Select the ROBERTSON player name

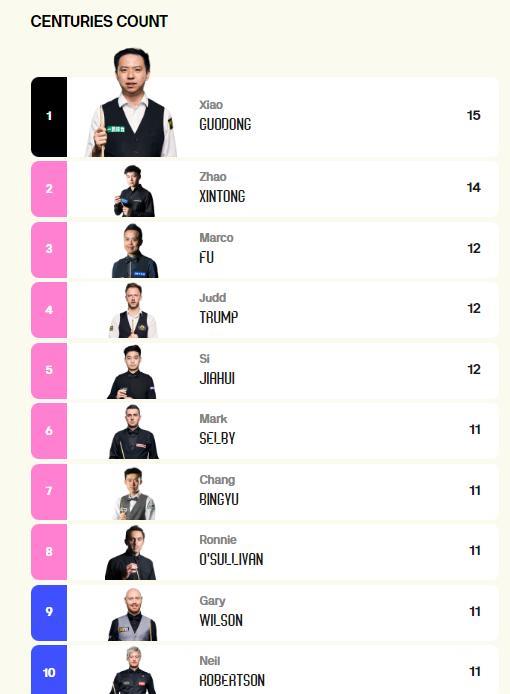point(232,680)
